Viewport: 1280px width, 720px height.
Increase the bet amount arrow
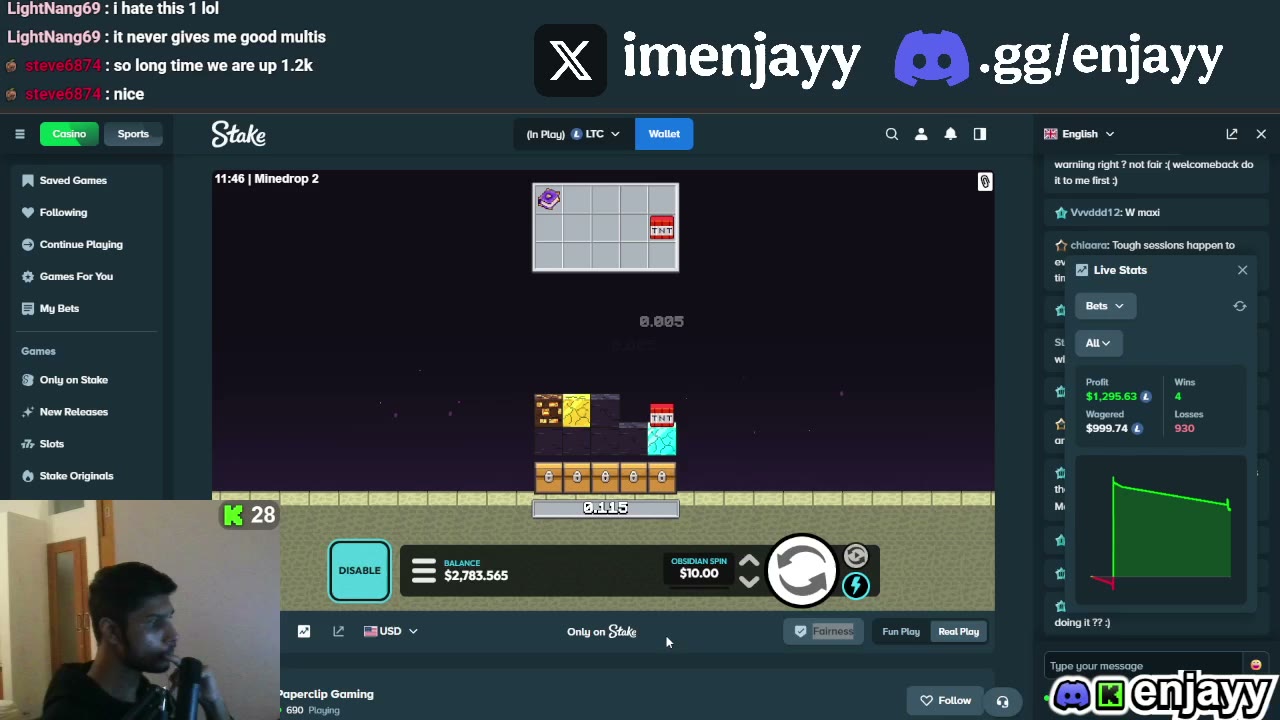(749, 562)
